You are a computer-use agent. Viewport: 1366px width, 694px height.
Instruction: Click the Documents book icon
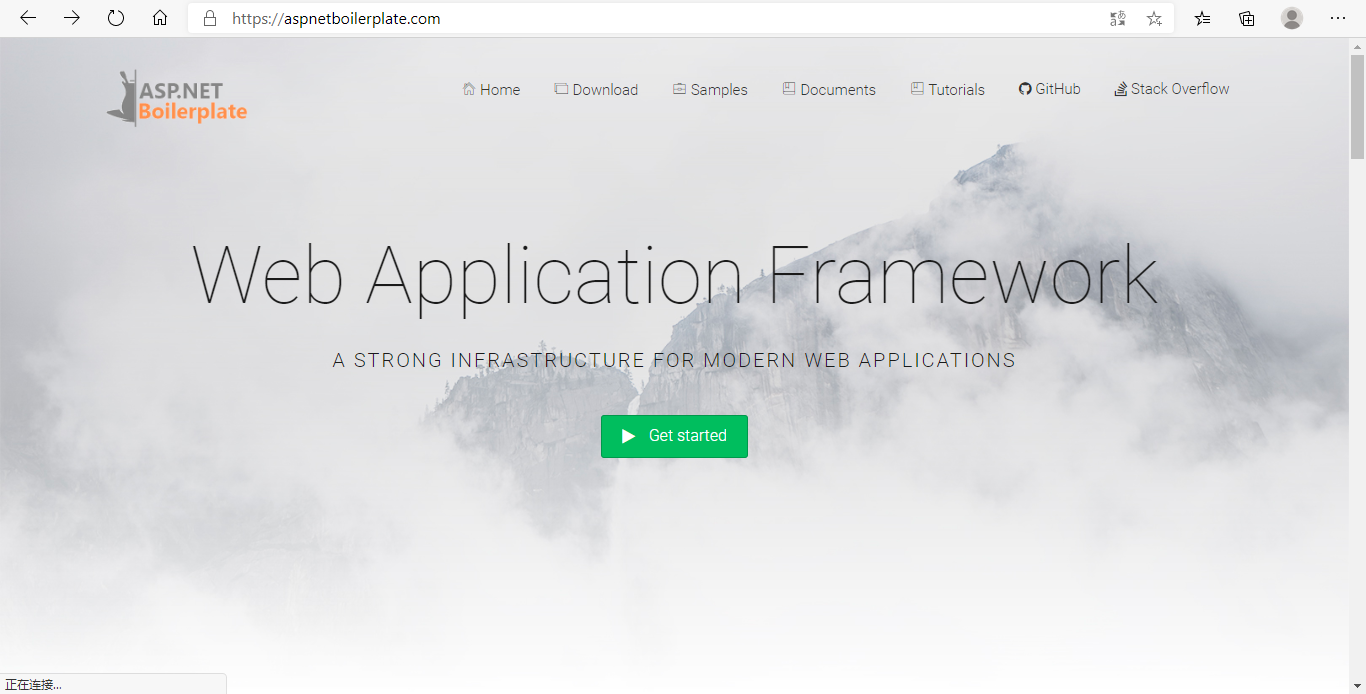pos(787,89)
